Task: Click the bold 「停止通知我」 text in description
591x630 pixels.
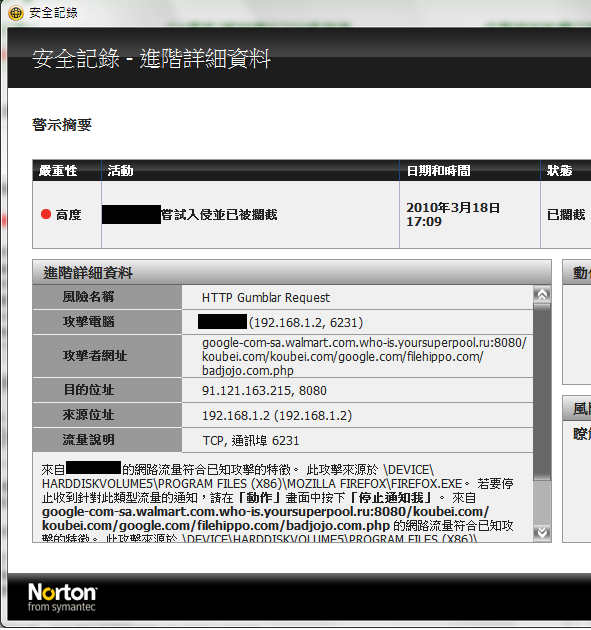Action: pyautogui.click(x=391, y=498)
